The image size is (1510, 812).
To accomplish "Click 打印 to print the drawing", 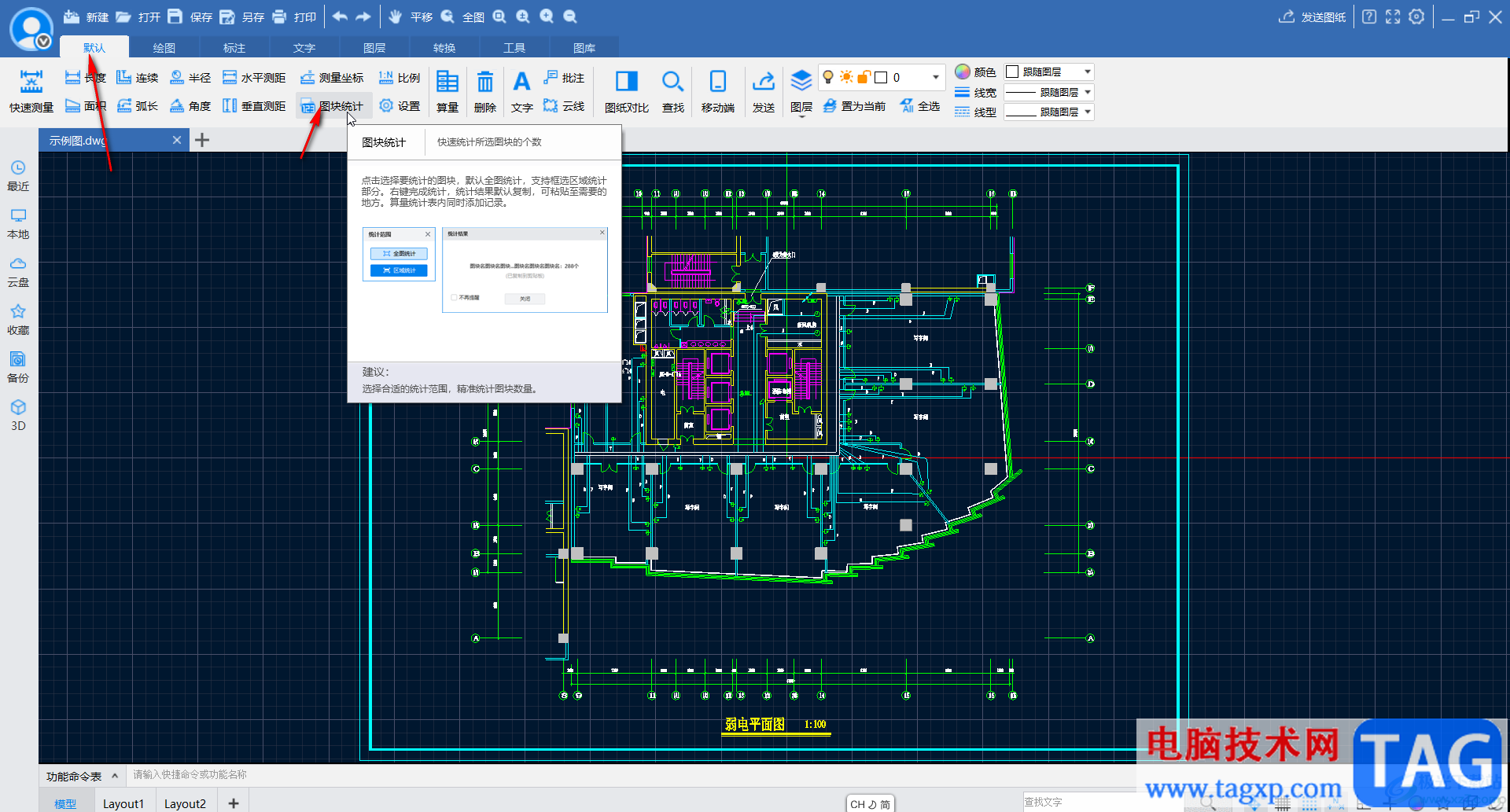I will 293,17.
